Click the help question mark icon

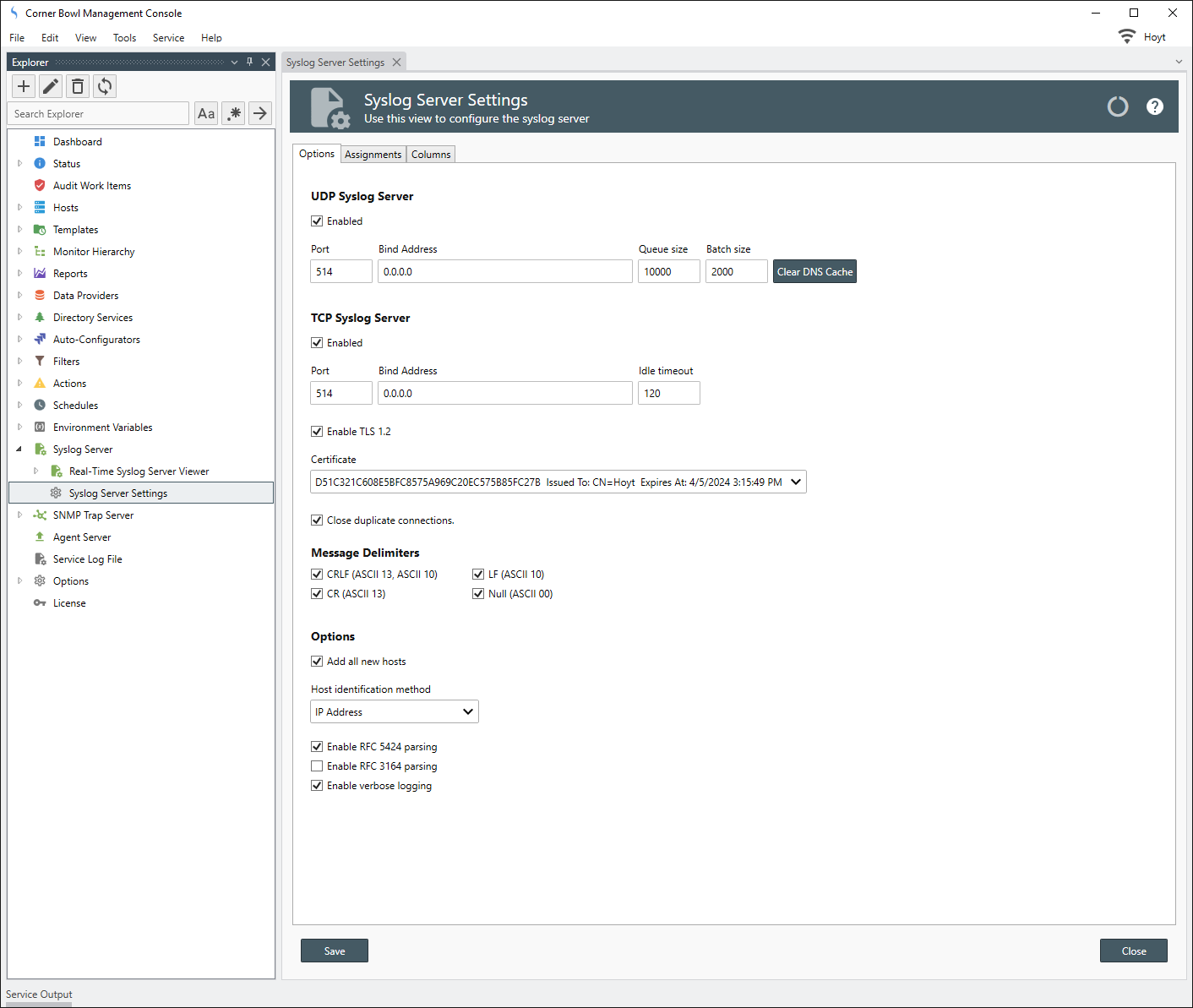pyautogui.click(x=1154, y=106)
